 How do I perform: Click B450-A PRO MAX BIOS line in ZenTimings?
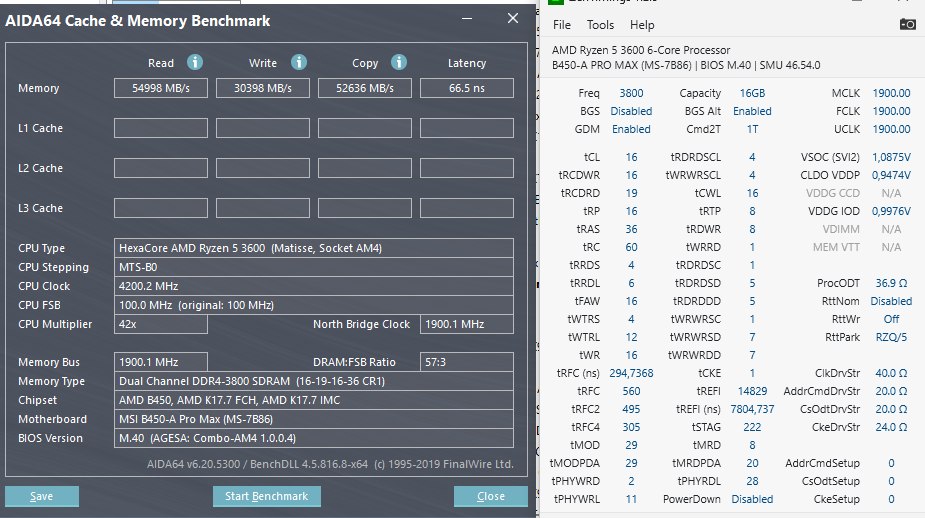(686, 65)
